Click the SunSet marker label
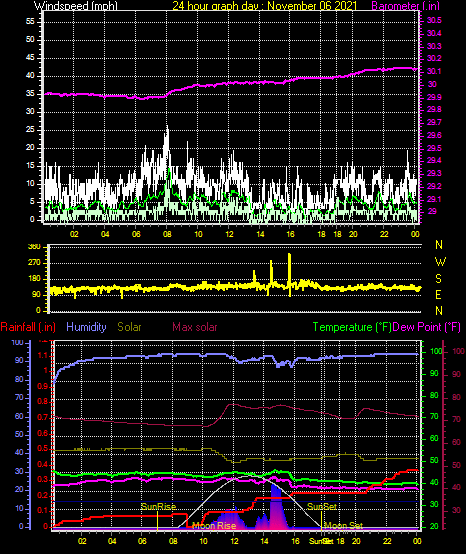The height and width of the screenshot is (554, 466). [322, 507]
